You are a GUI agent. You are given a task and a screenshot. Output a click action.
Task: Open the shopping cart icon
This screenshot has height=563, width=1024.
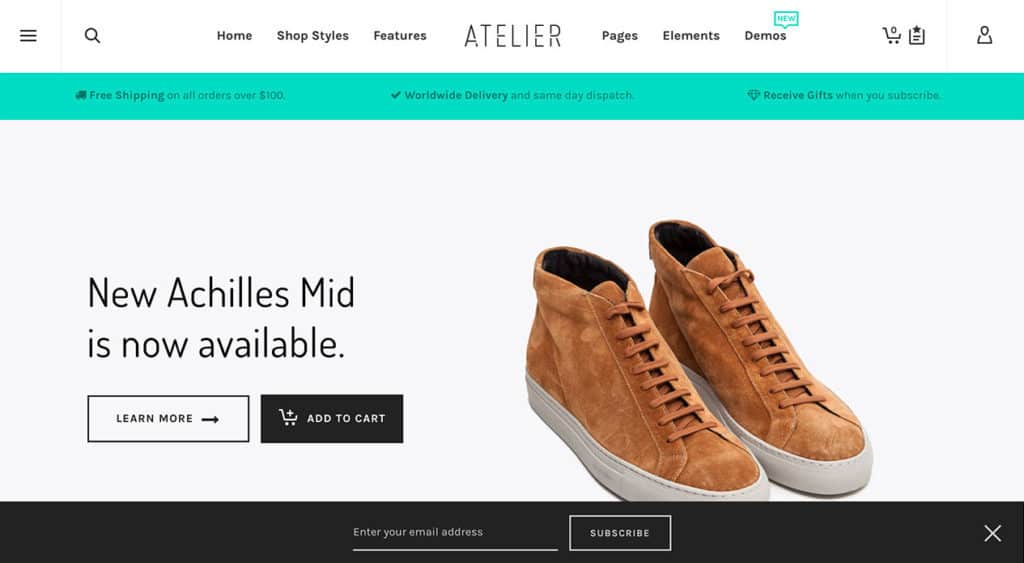click(891, 35)
